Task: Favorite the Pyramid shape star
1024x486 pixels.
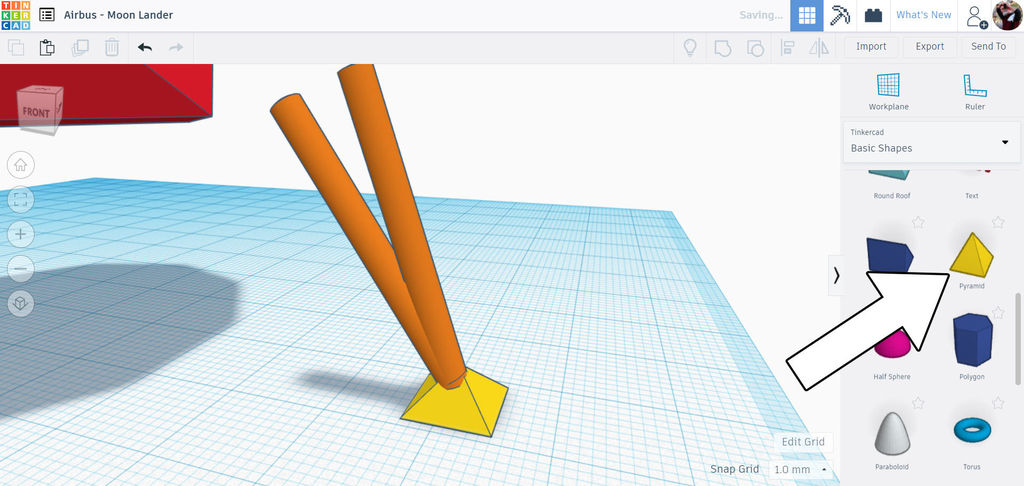Action: 998,223
